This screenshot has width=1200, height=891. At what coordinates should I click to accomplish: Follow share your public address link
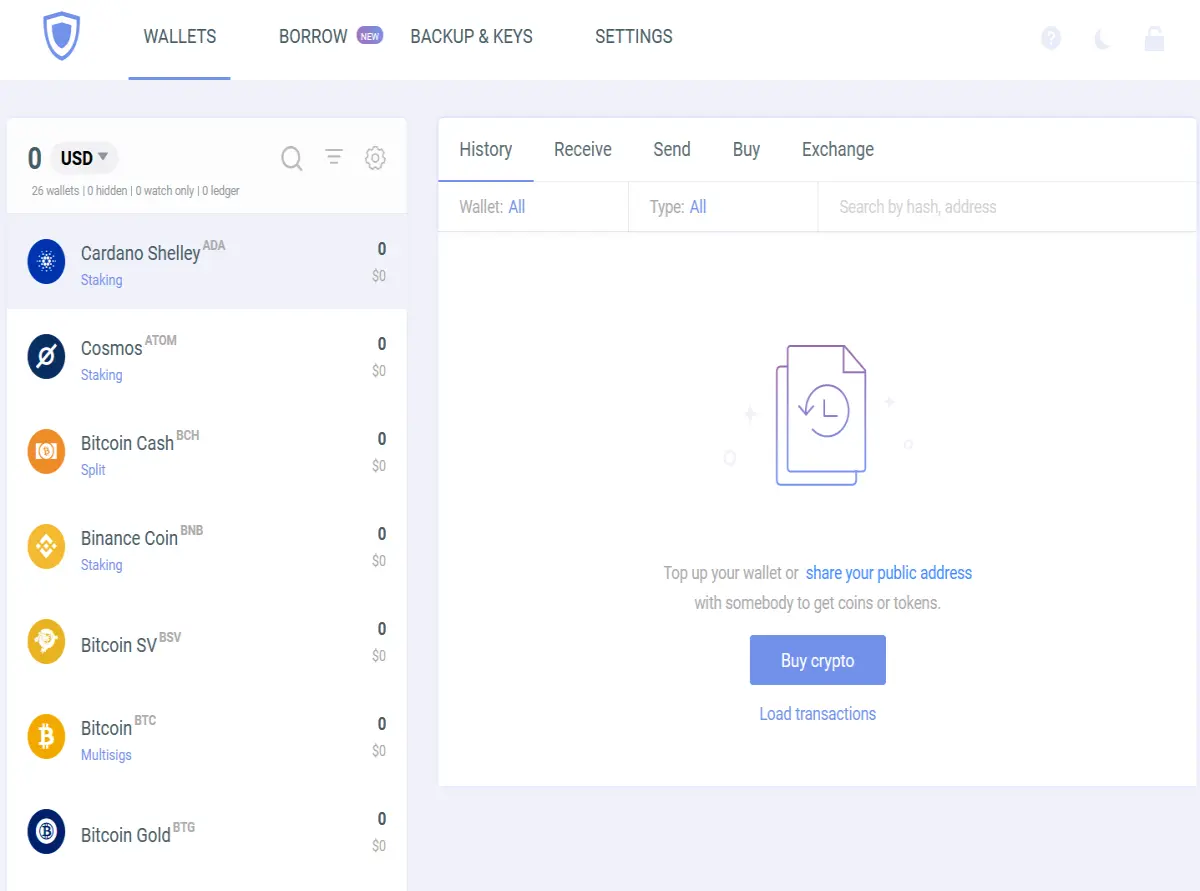[889, 573]
